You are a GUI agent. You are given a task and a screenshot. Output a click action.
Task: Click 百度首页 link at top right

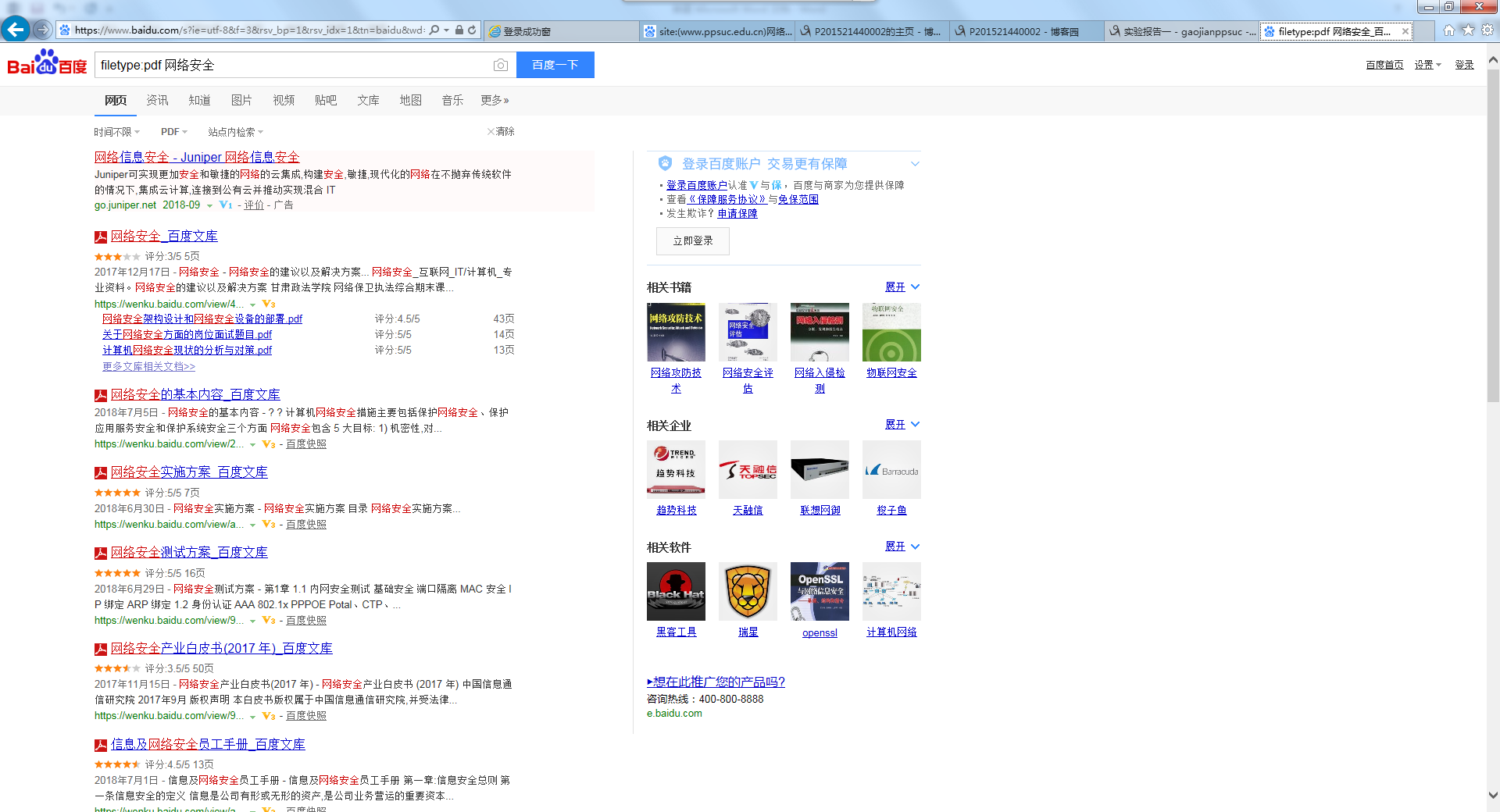tap(1384, 65)
